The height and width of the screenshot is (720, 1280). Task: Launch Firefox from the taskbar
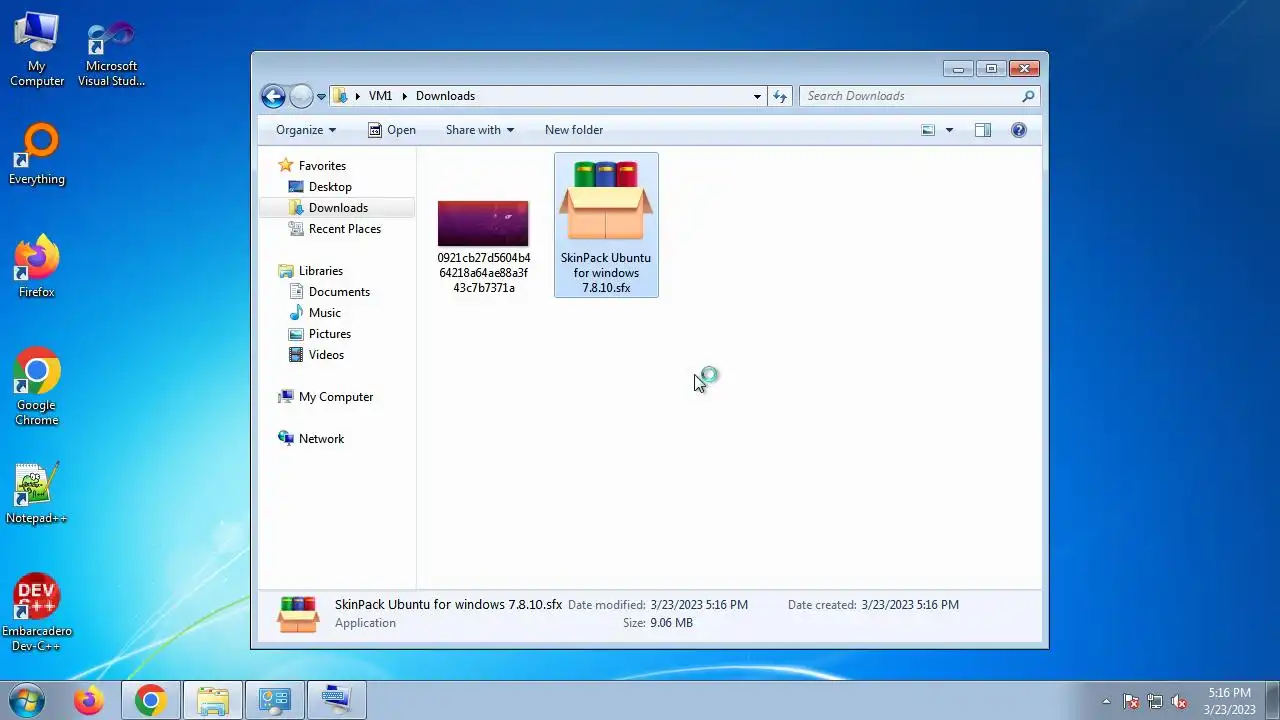[89, 701]
